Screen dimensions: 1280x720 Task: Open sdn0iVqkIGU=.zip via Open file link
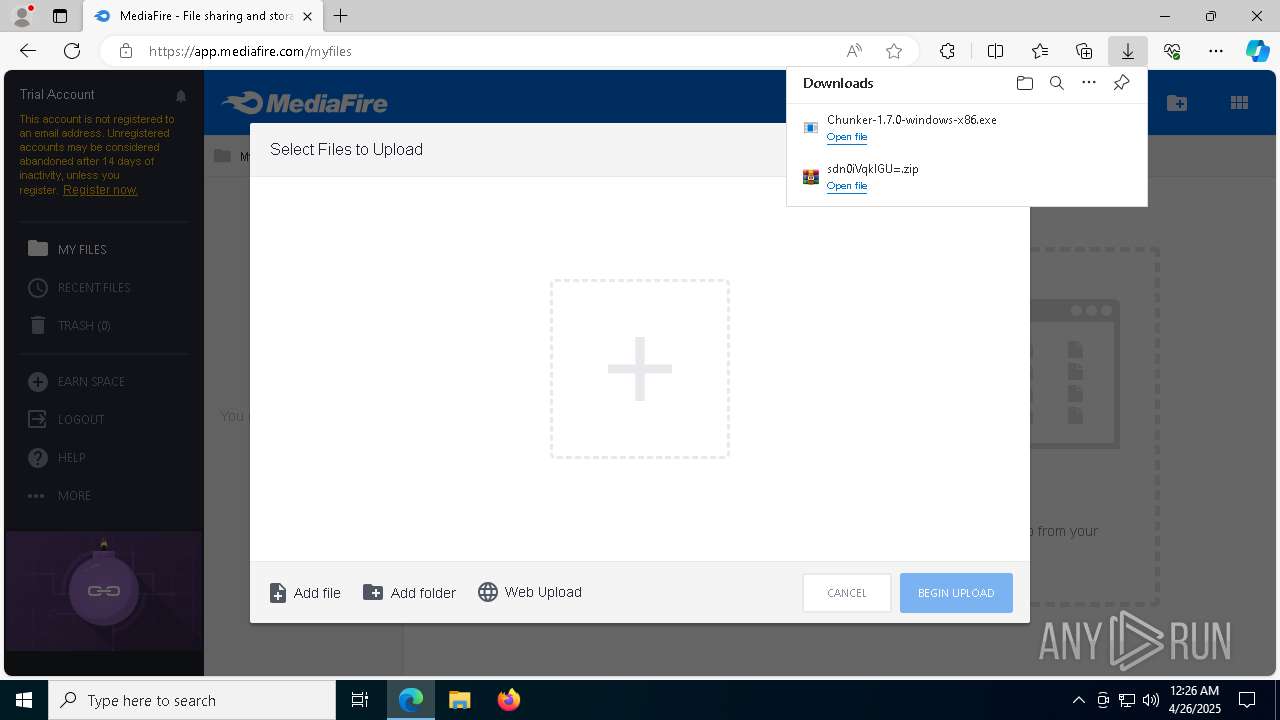pos(847,186)
